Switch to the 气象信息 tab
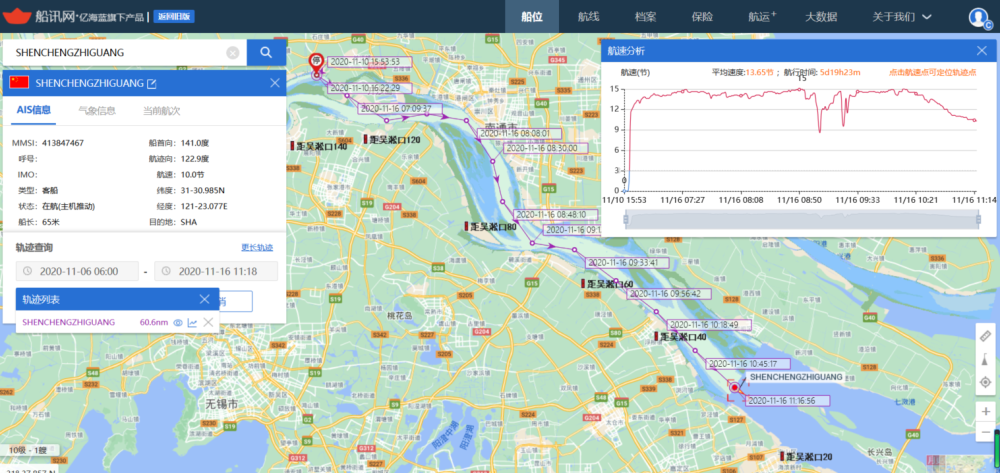1000x473 pixels. [97, 111]
